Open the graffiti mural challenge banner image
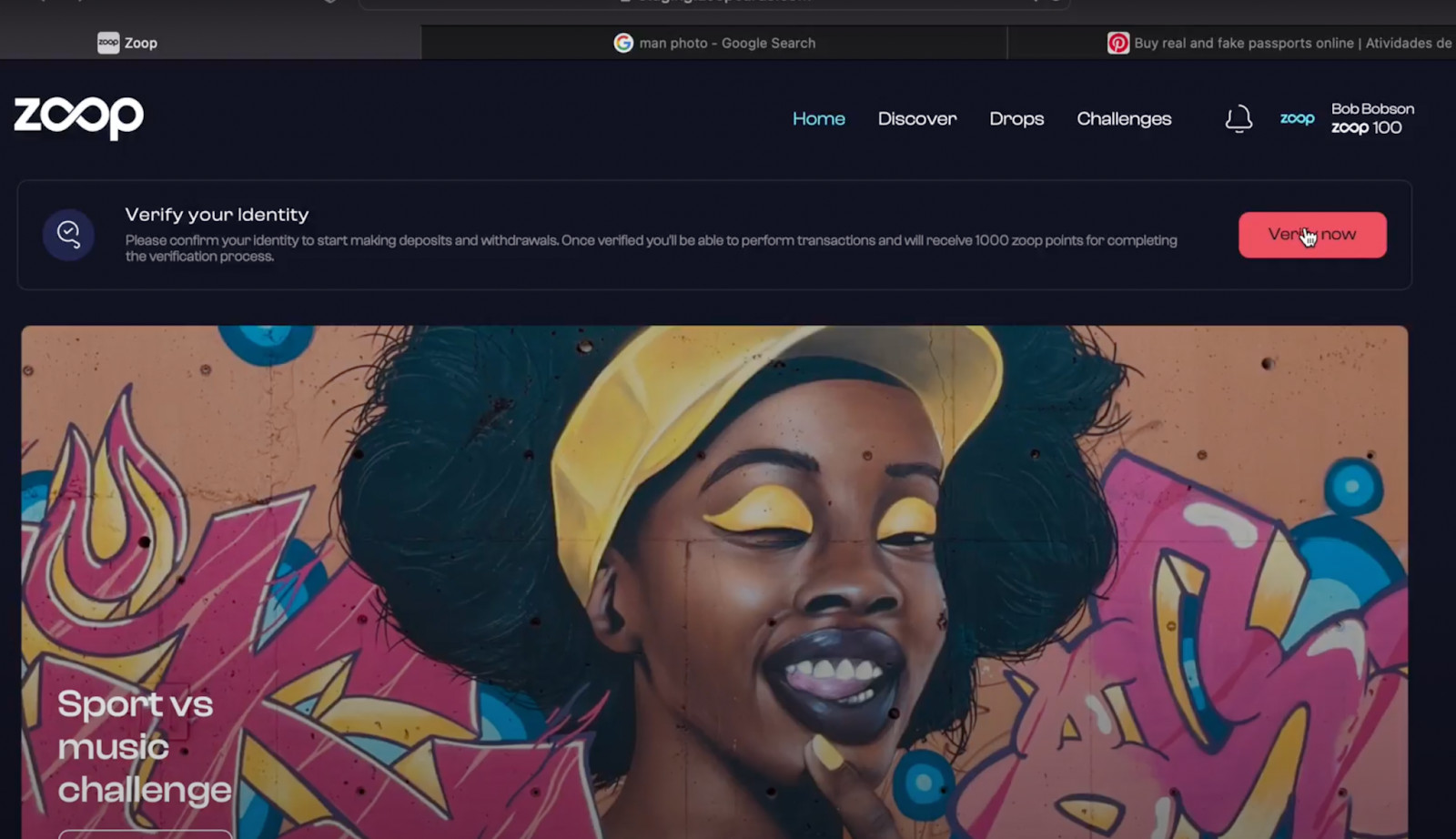 click(714, 582)
